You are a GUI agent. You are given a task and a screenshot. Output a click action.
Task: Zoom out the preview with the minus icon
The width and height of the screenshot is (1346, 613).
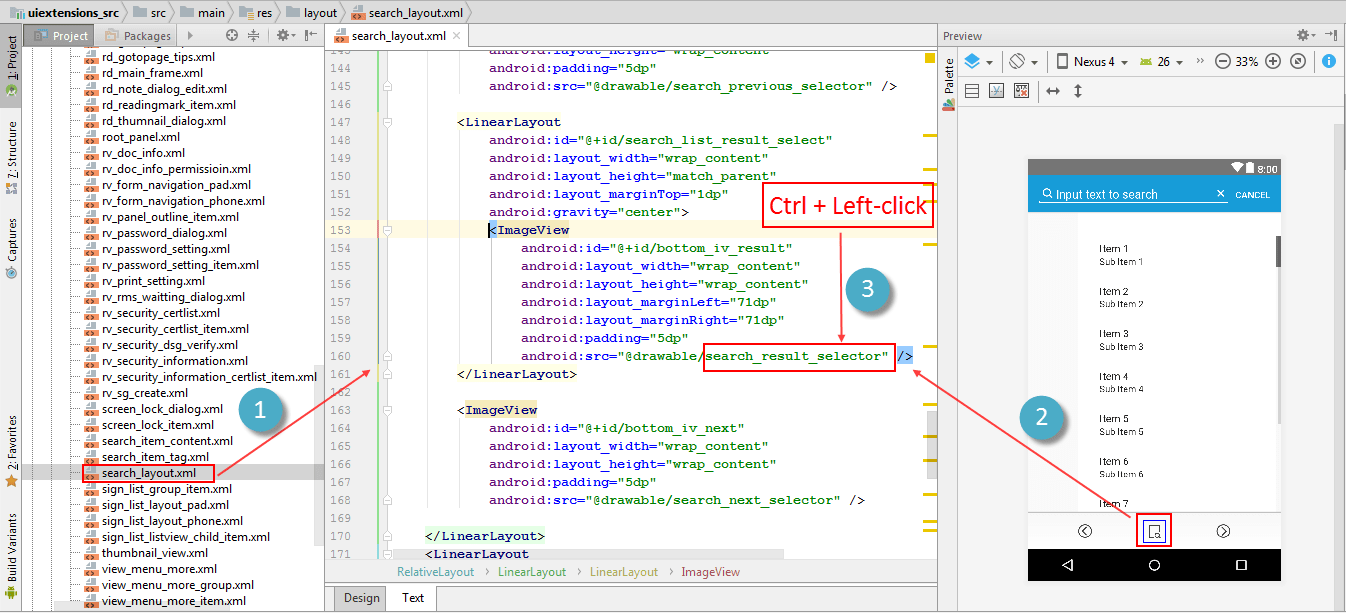(x=1222, y=61)
